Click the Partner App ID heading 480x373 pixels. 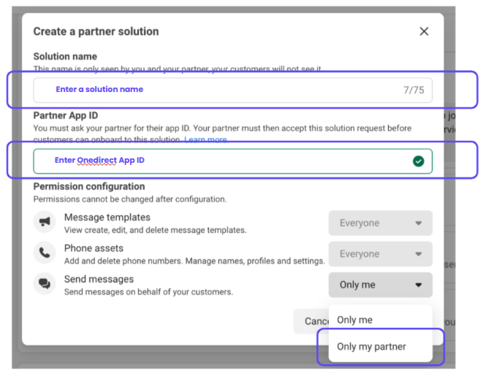click(x=66, y=115)
